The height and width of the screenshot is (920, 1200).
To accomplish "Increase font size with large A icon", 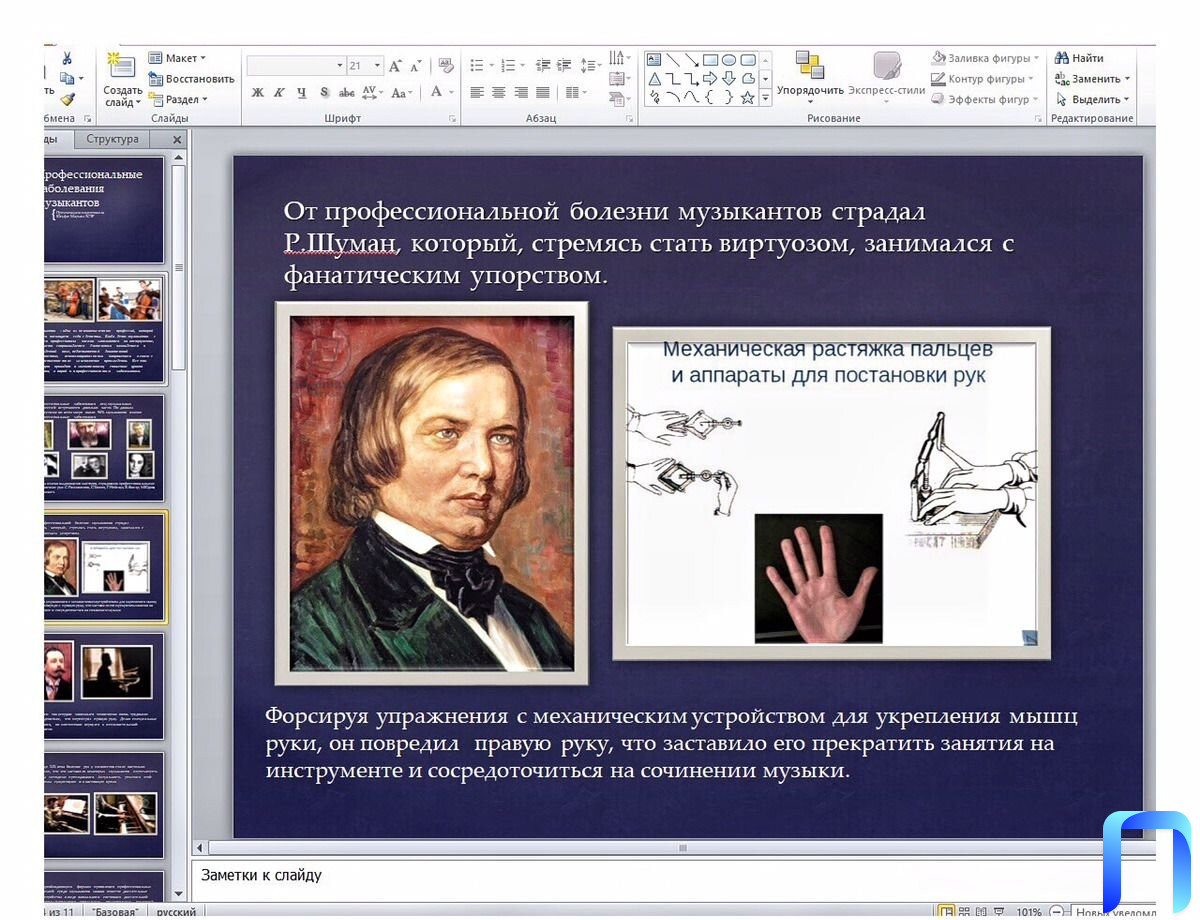I will click(396, 65).
